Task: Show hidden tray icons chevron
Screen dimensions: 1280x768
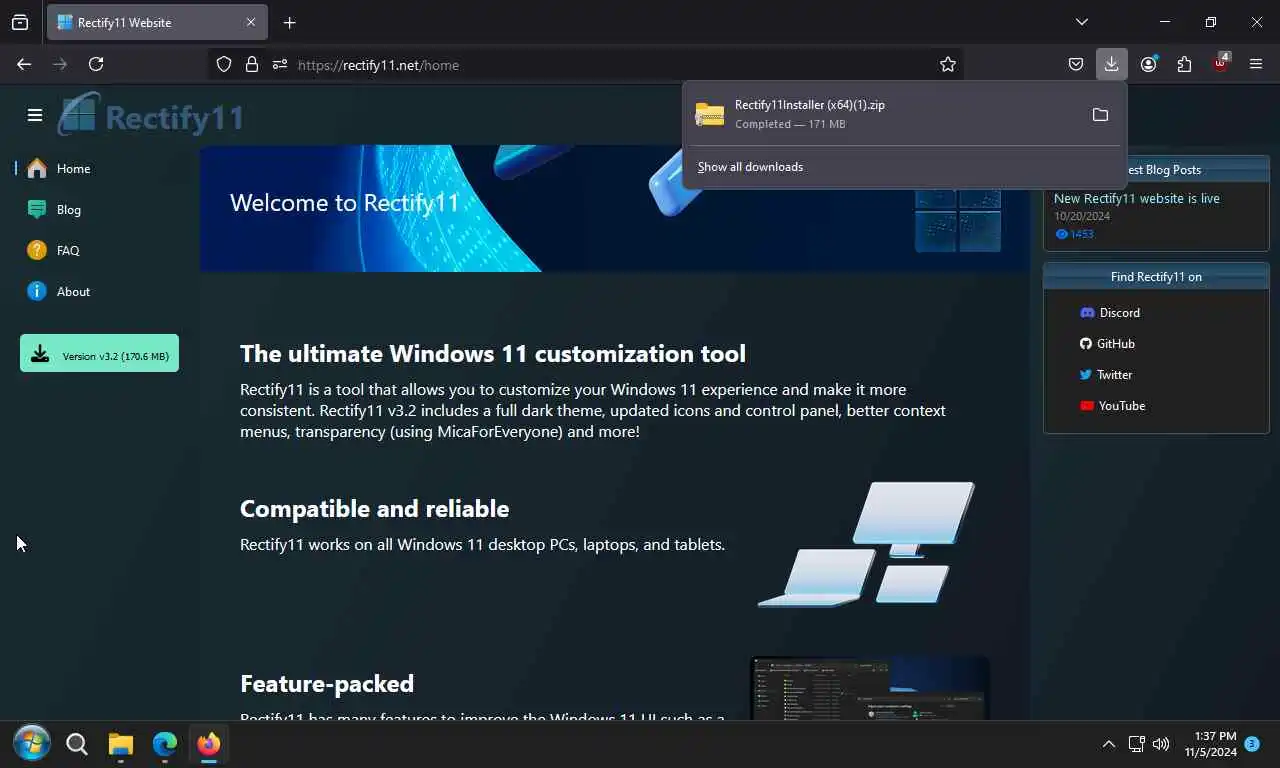Action: (1108, 744)
